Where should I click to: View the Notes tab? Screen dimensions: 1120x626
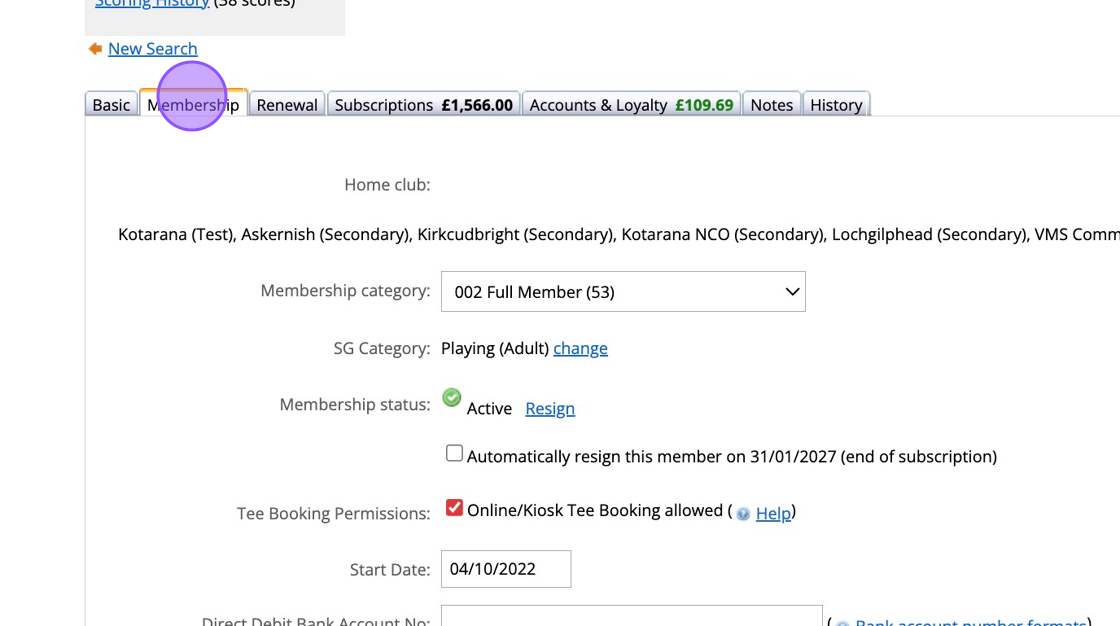click(x=771, y=105)
